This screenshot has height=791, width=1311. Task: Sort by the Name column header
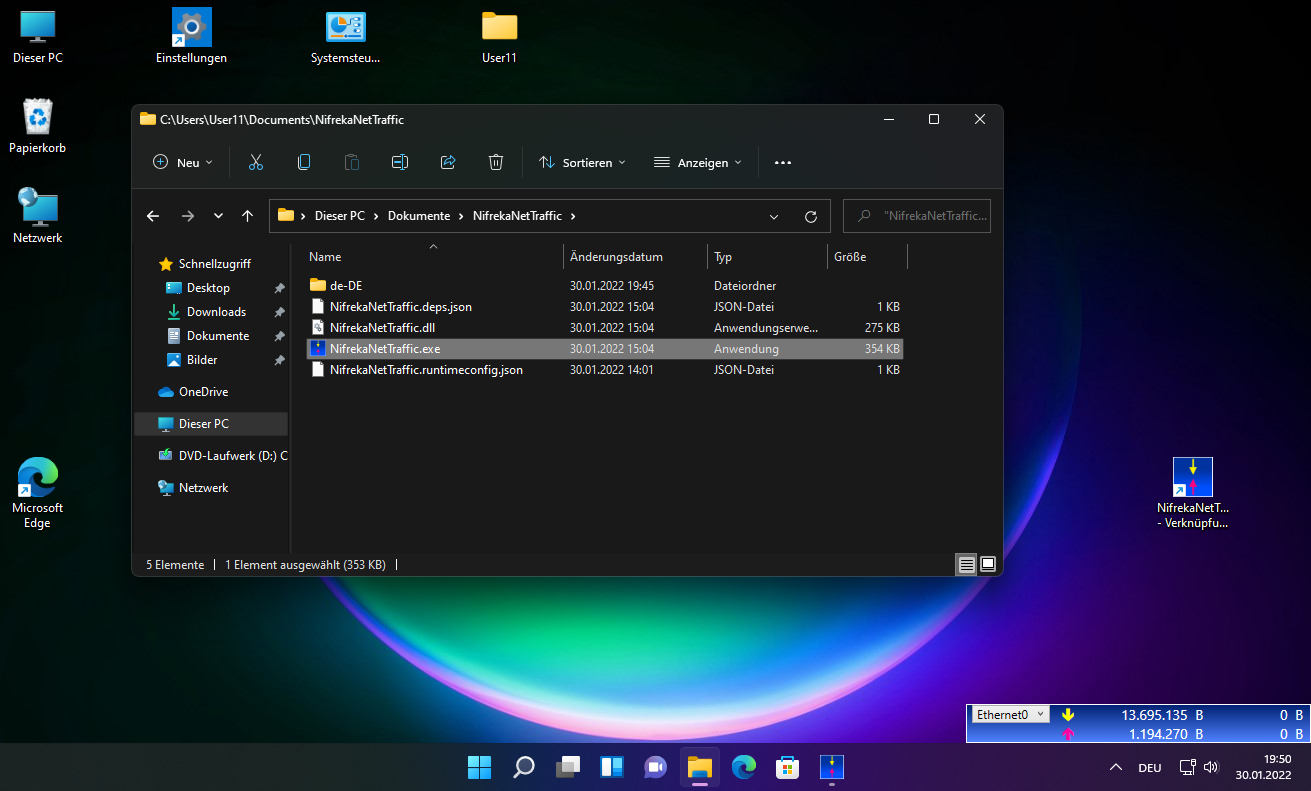click(x=433, y=257)
